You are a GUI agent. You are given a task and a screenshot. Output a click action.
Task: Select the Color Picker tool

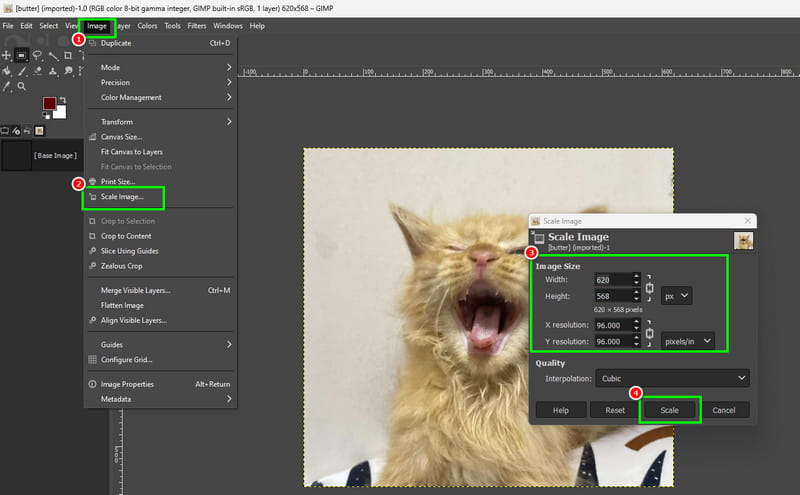pyautogui.click(x=6, y=87)
